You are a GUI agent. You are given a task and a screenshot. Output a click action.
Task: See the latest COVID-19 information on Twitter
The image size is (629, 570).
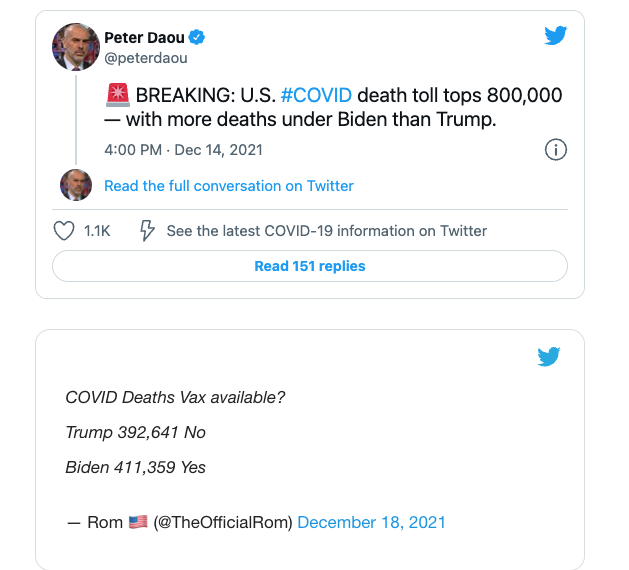point(327,231)
